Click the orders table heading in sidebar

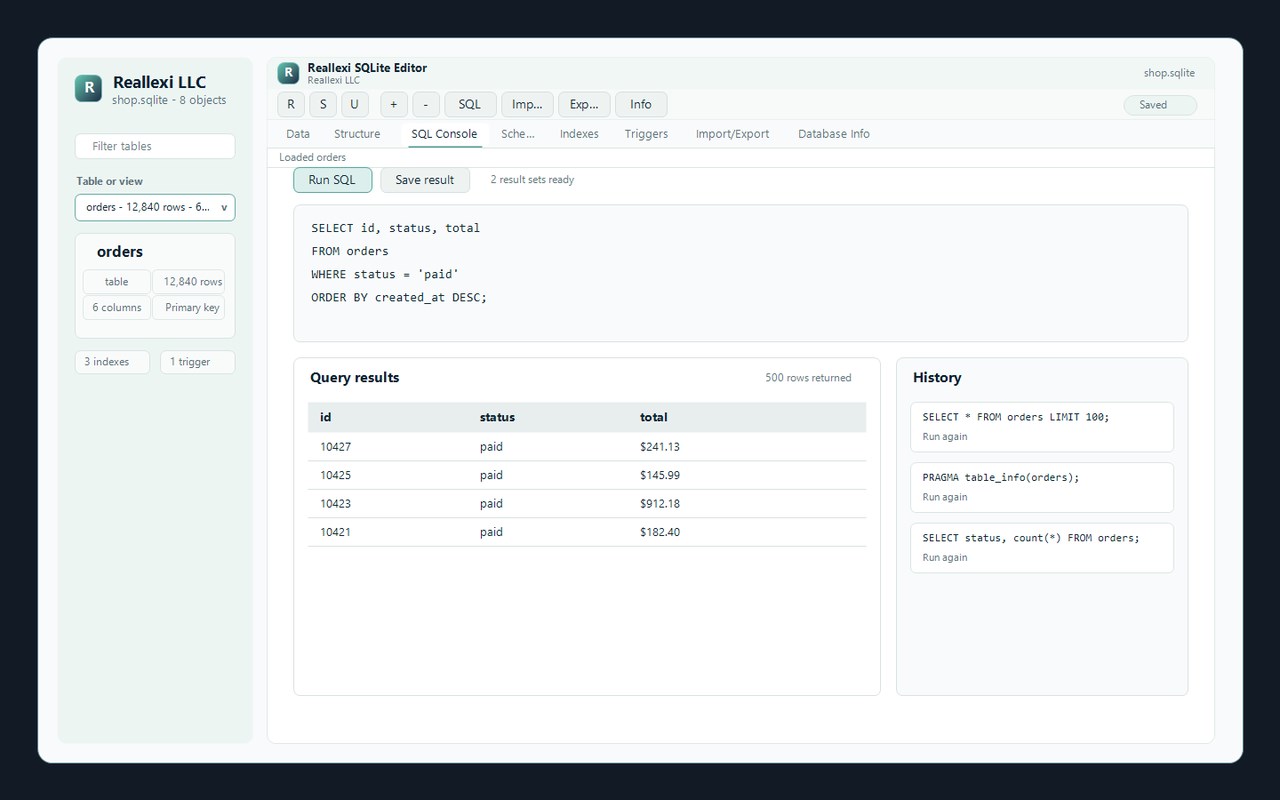point(120,252)
